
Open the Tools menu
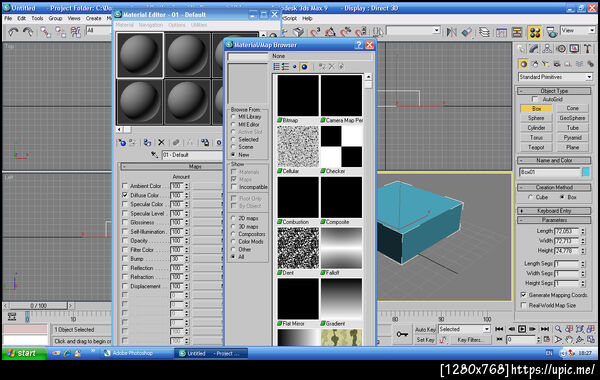pos(38,18)
